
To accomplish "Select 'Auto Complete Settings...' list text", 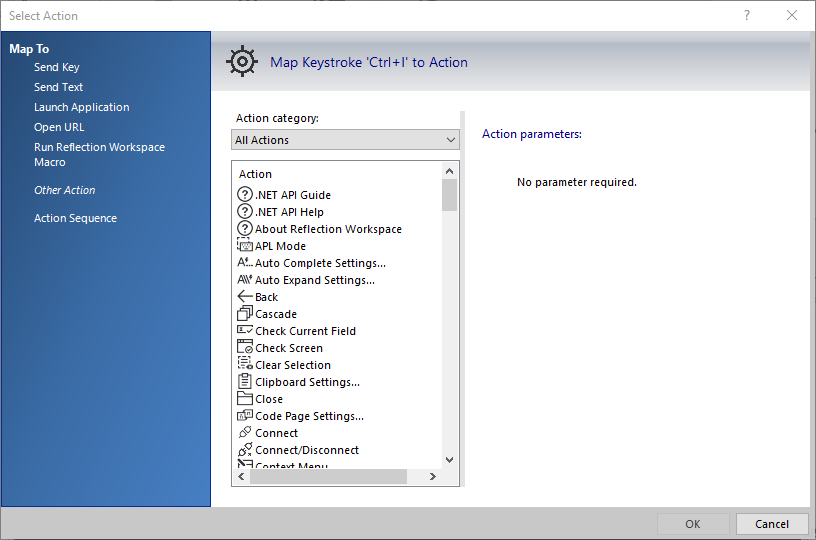I will coord(321,263).
